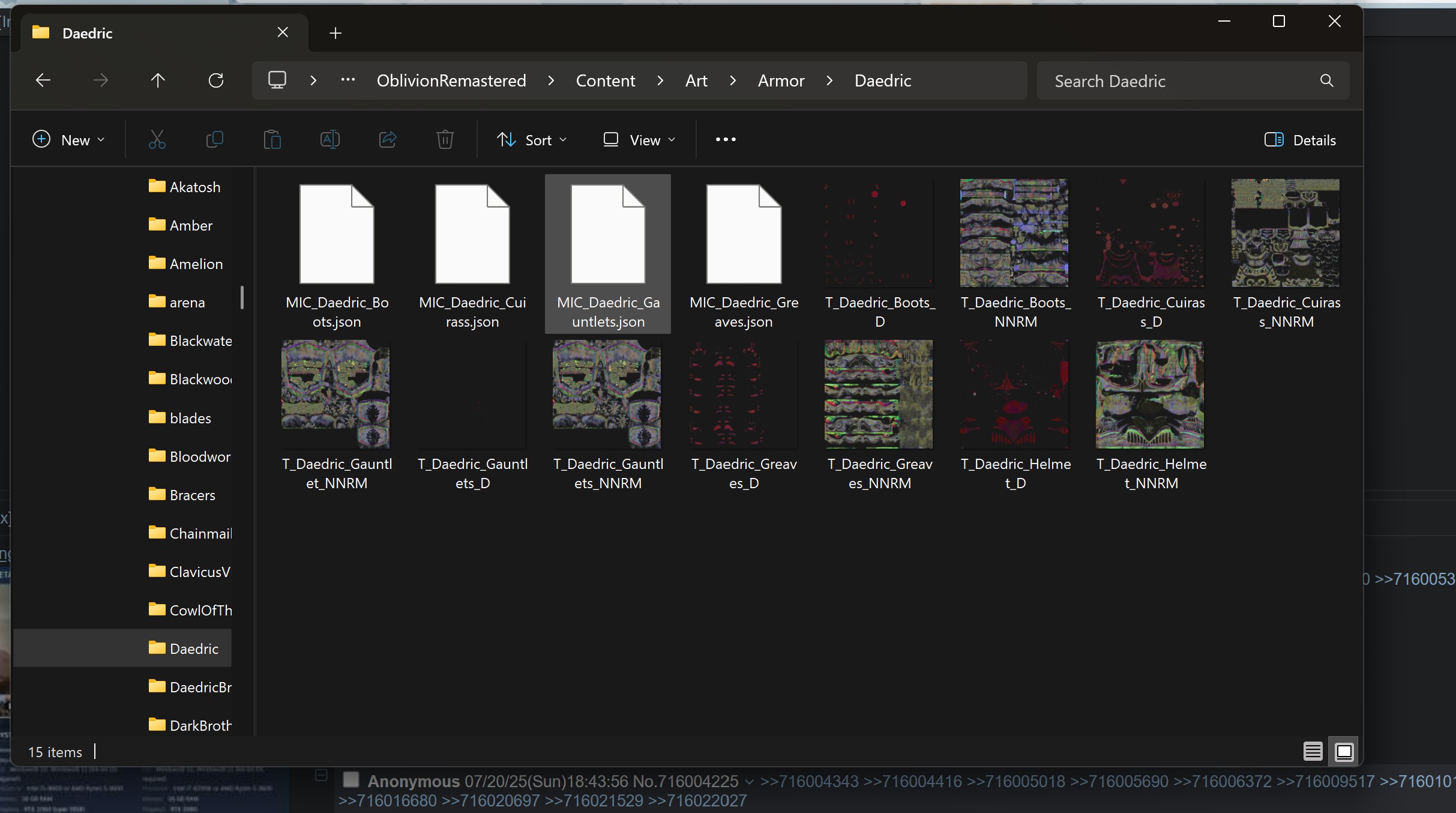Screen dimensions: 1456x813
Task: Open the See more options menu
Action: (726, 140)
